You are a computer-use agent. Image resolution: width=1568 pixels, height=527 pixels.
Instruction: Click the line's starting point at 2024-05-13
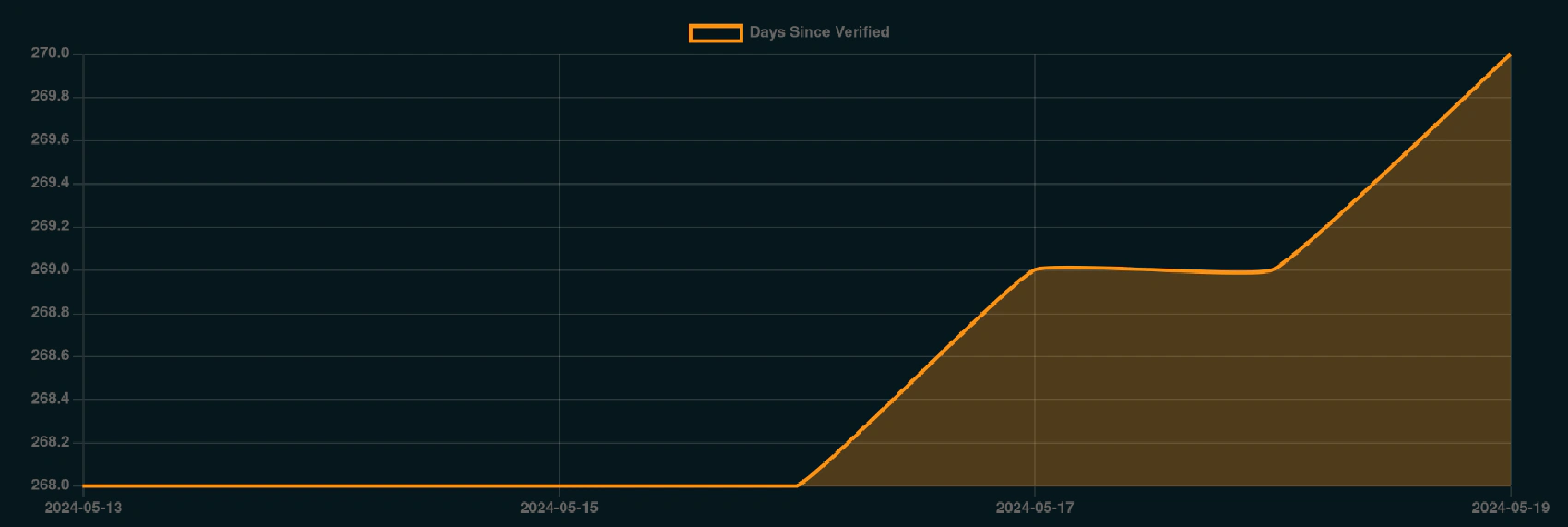pos(84,485)
